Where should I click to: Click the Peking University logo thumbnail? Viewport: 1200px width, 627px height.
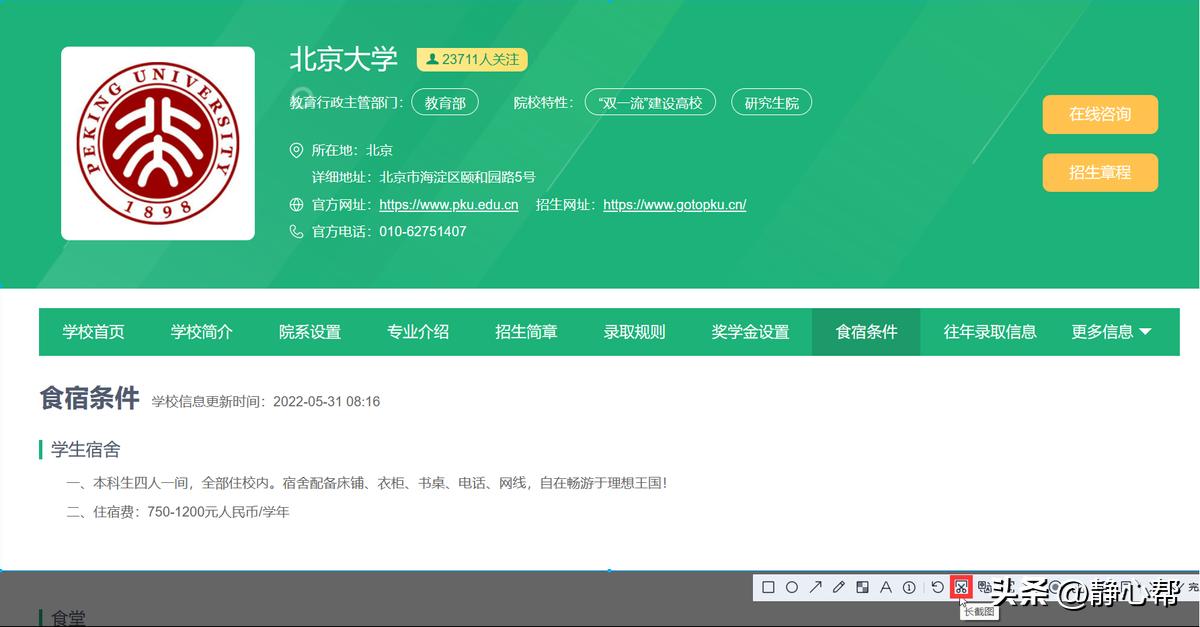click(x=157, y=142)
